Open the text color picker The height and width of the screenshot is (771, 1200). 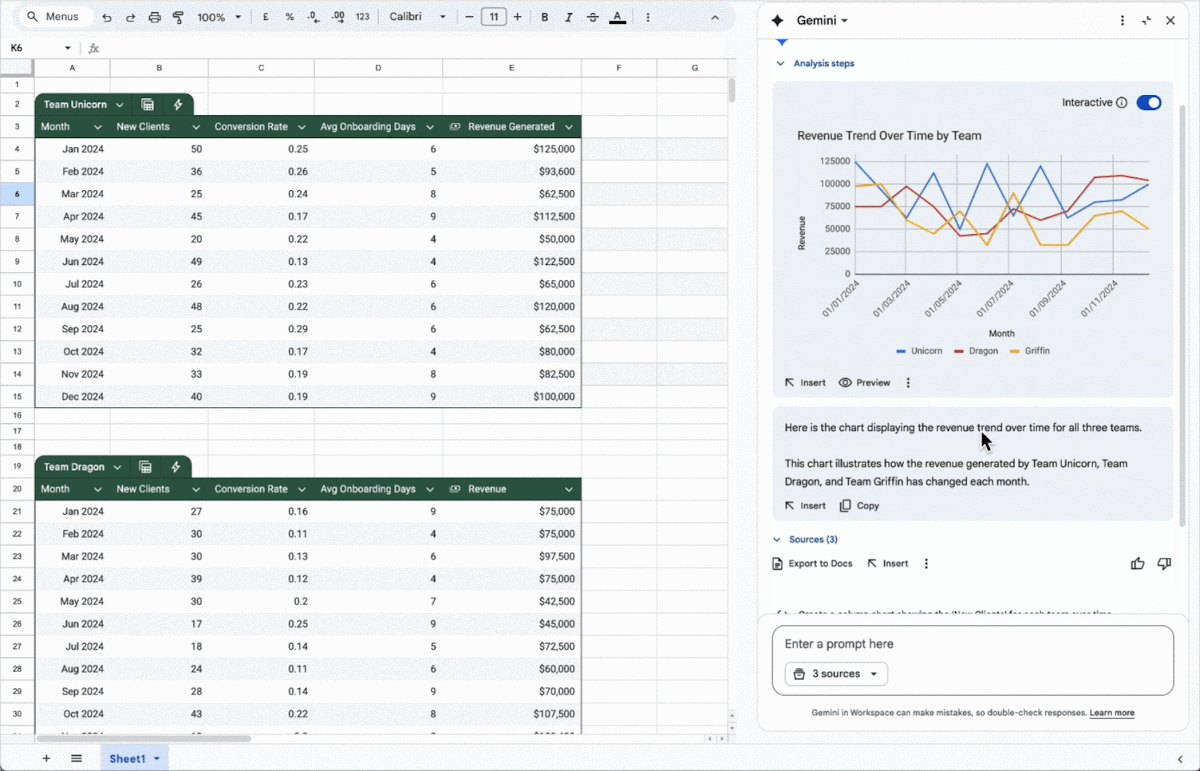(618, 17)
